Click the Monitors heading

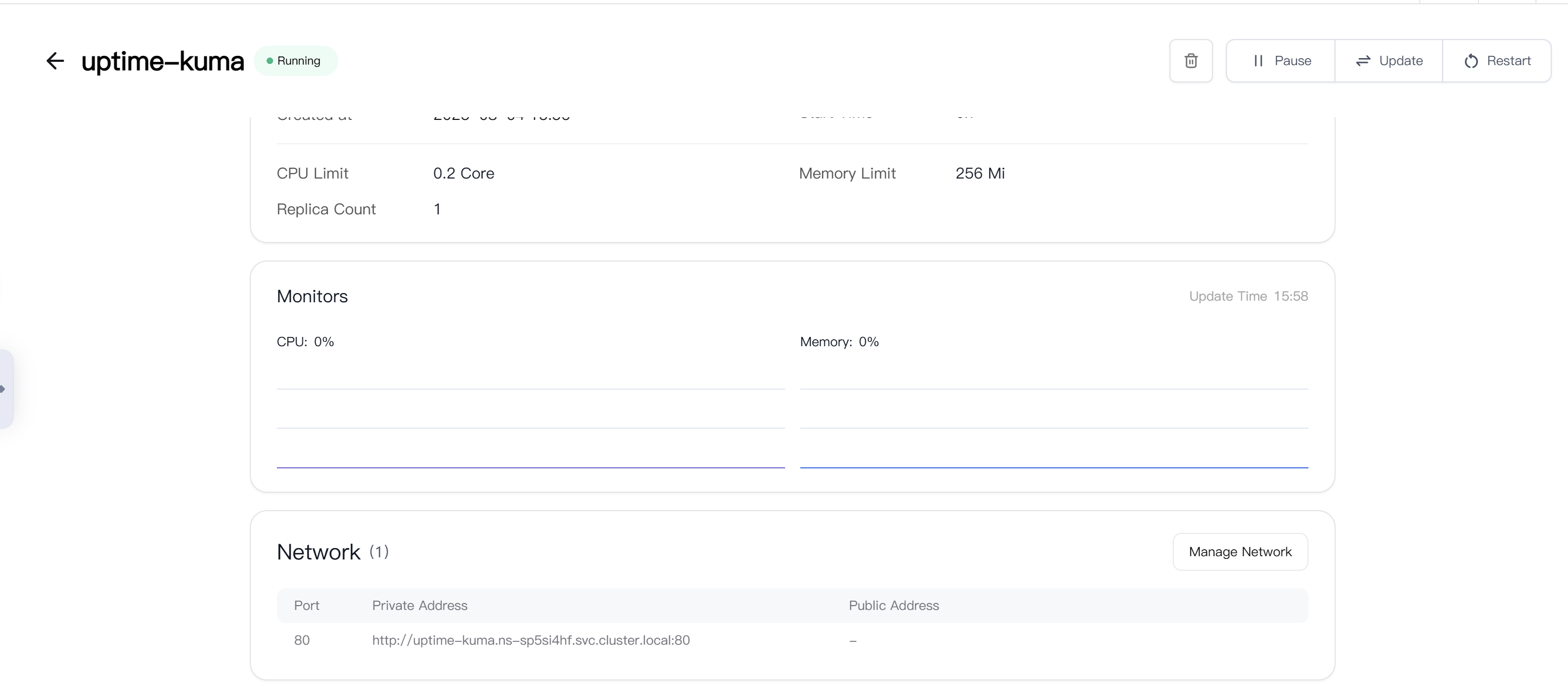point(312,296)
